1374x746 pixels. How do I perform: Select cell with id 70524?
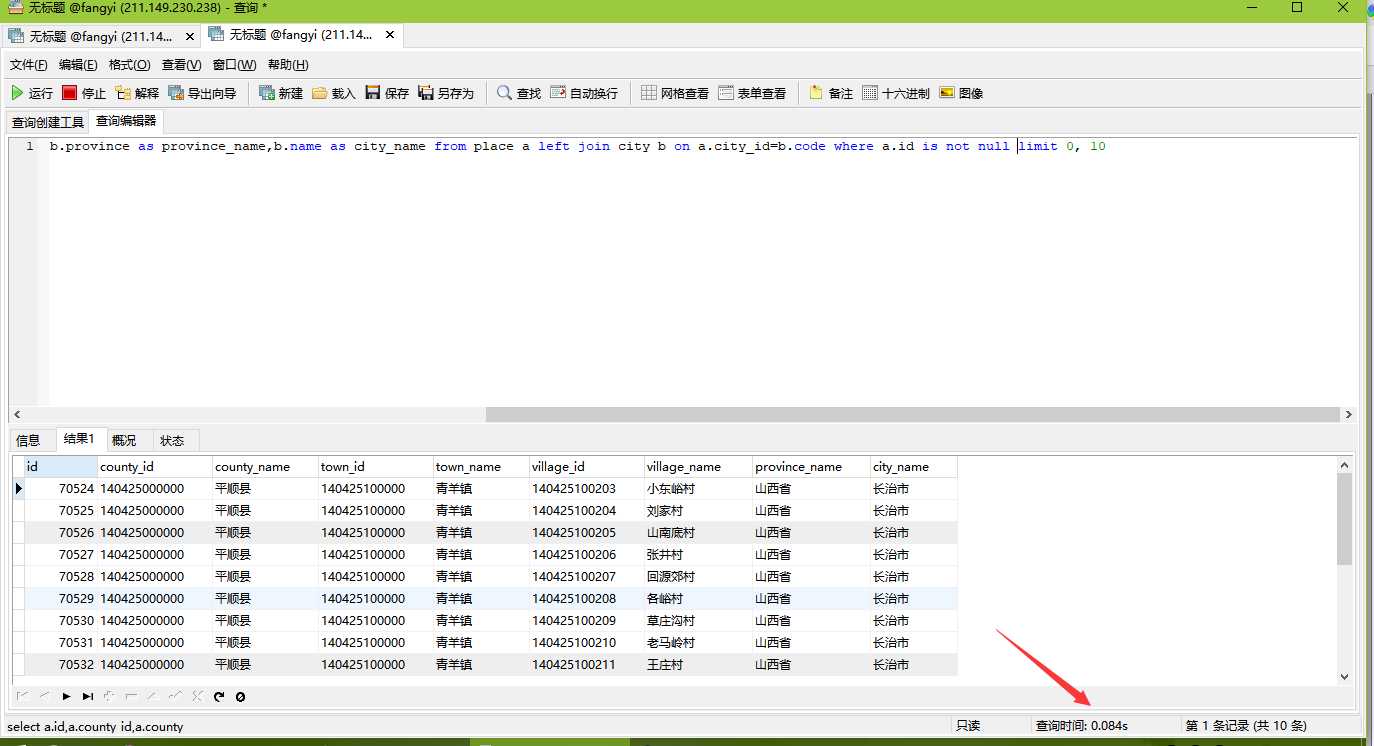[x=61, y=489]
